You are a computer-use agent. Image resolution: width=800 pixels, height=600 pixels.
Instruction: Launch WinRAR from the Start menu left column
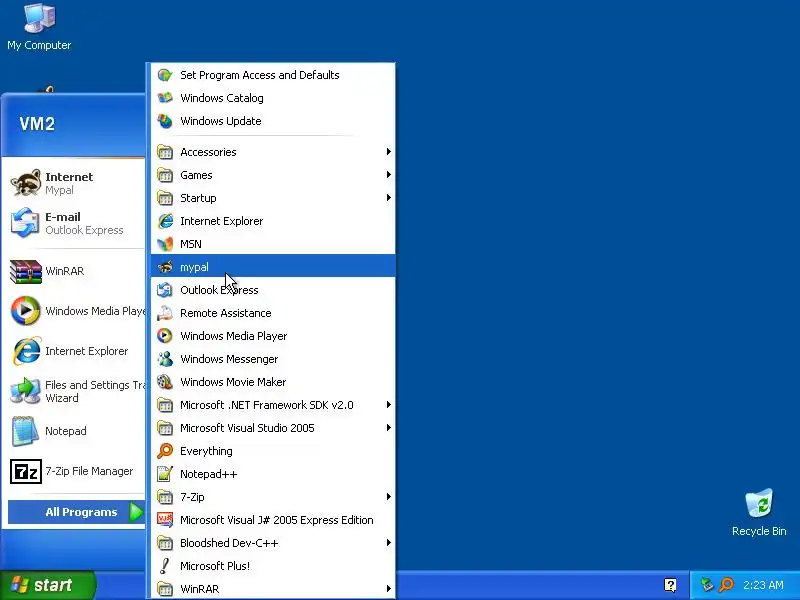tap(74, 271)
